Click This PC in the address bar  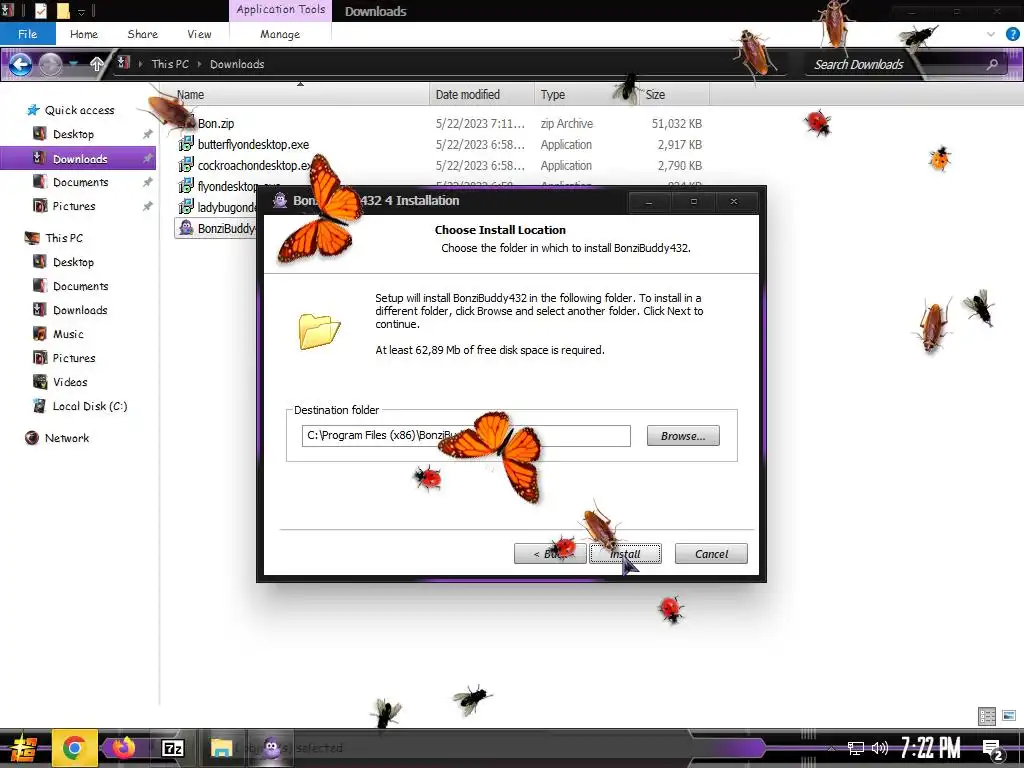170,64
